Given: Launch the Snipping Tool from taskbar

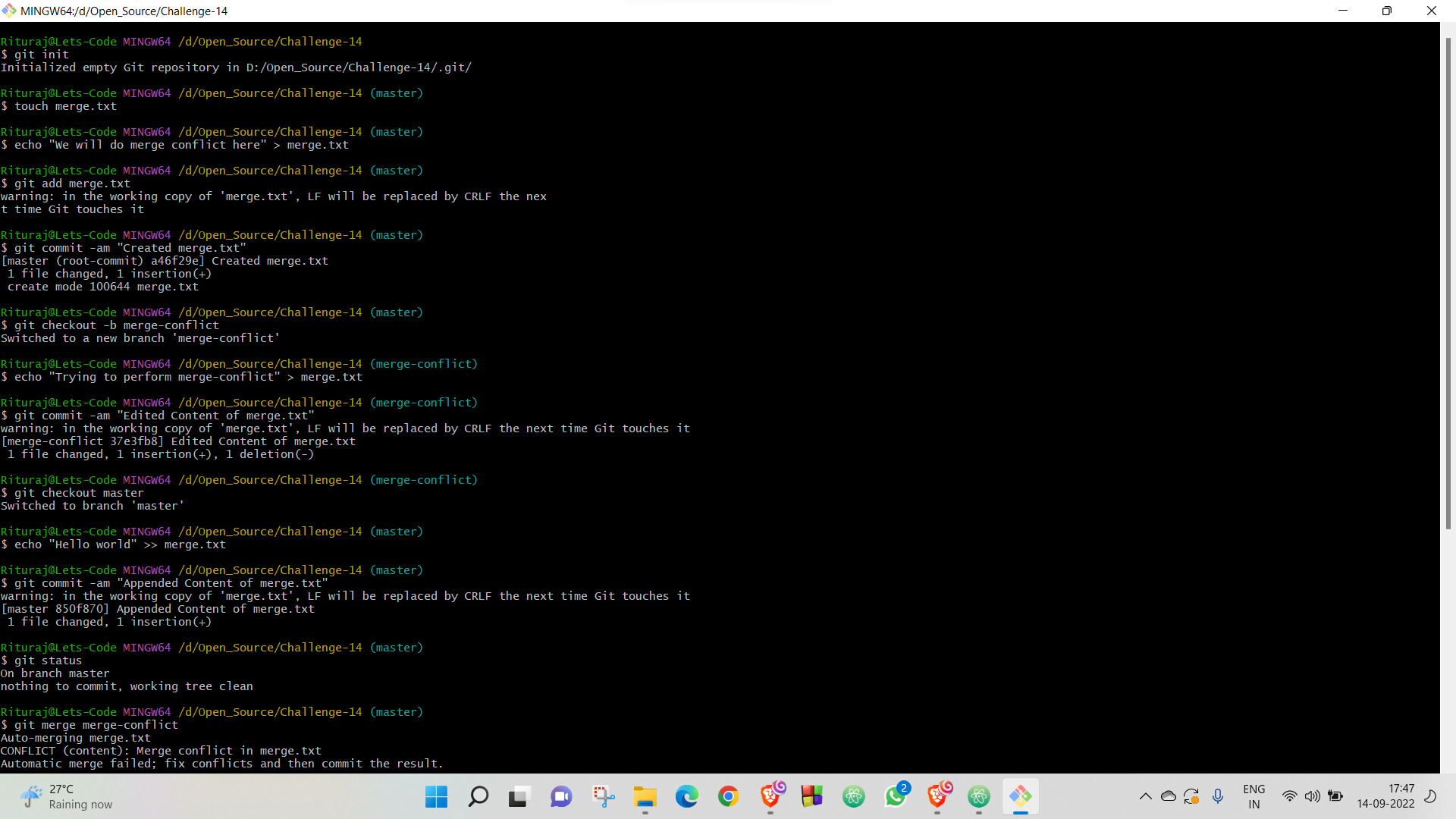Looking at the screenshot, I should pyautogui.click(x=604, y=796).
